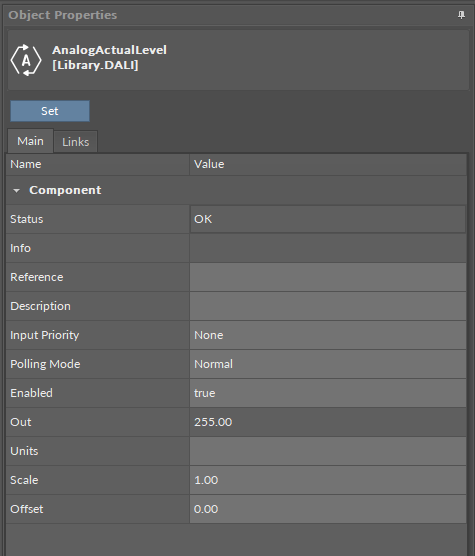Screen dimensions: 475x556
Task: Select the Status value OK field
Action: click(x=328, y=219)
